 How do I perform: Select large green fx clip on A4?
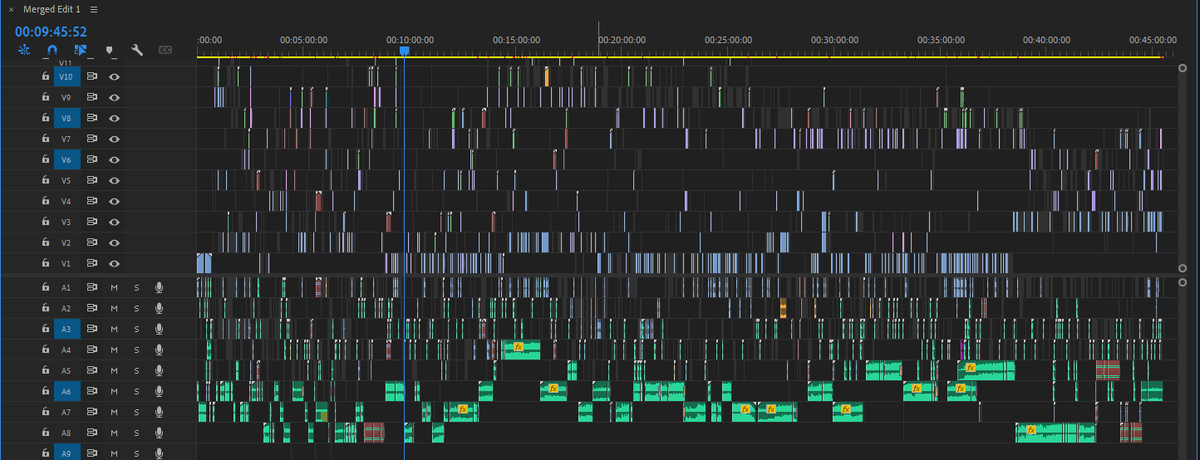[x=521, y=350]
